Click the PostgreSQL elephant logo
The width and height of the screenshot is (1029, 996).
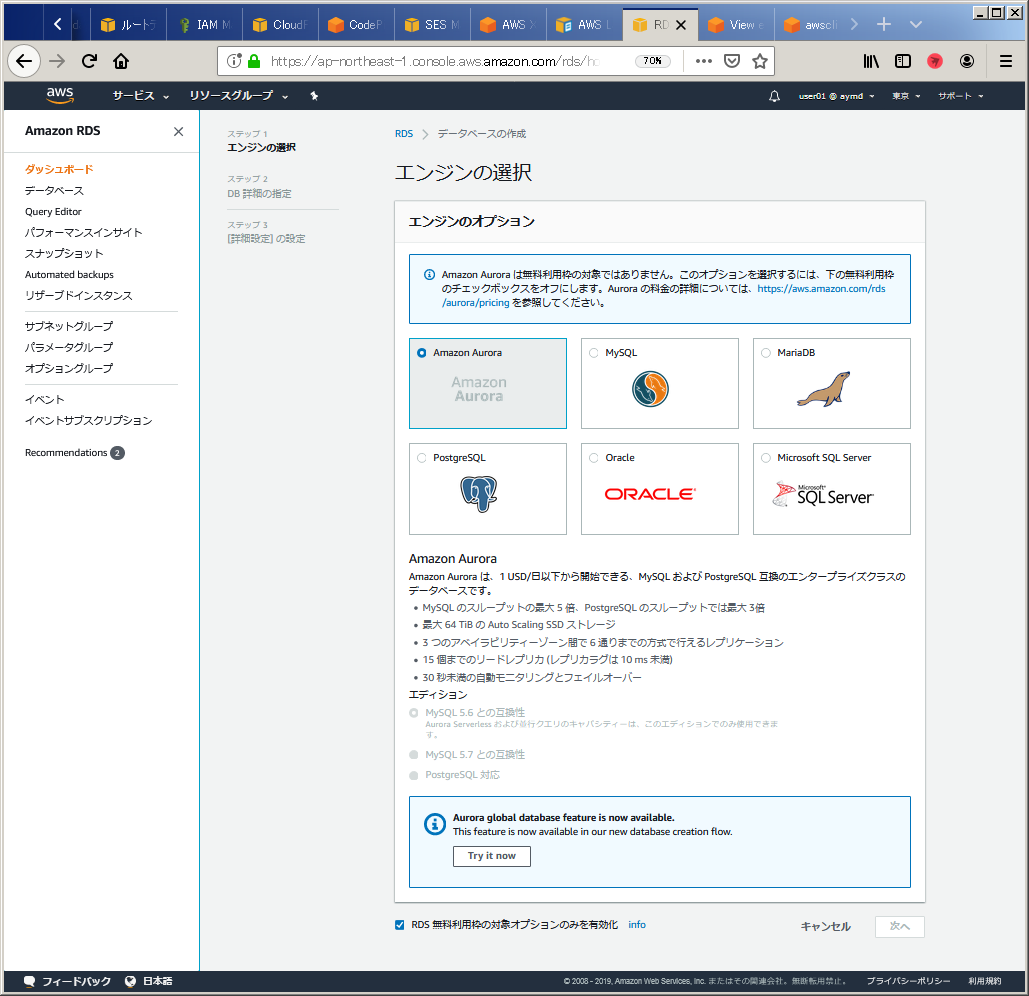tap(479, 494)
